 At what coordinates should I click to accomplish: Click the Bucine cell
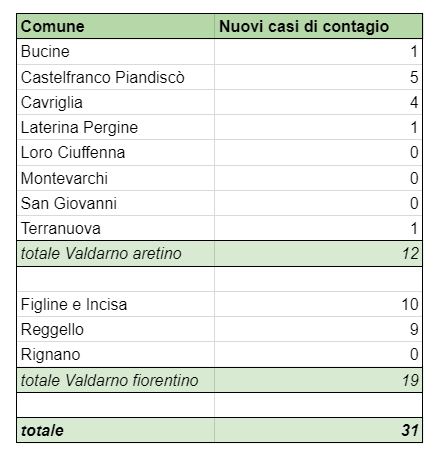coord(115,52)
